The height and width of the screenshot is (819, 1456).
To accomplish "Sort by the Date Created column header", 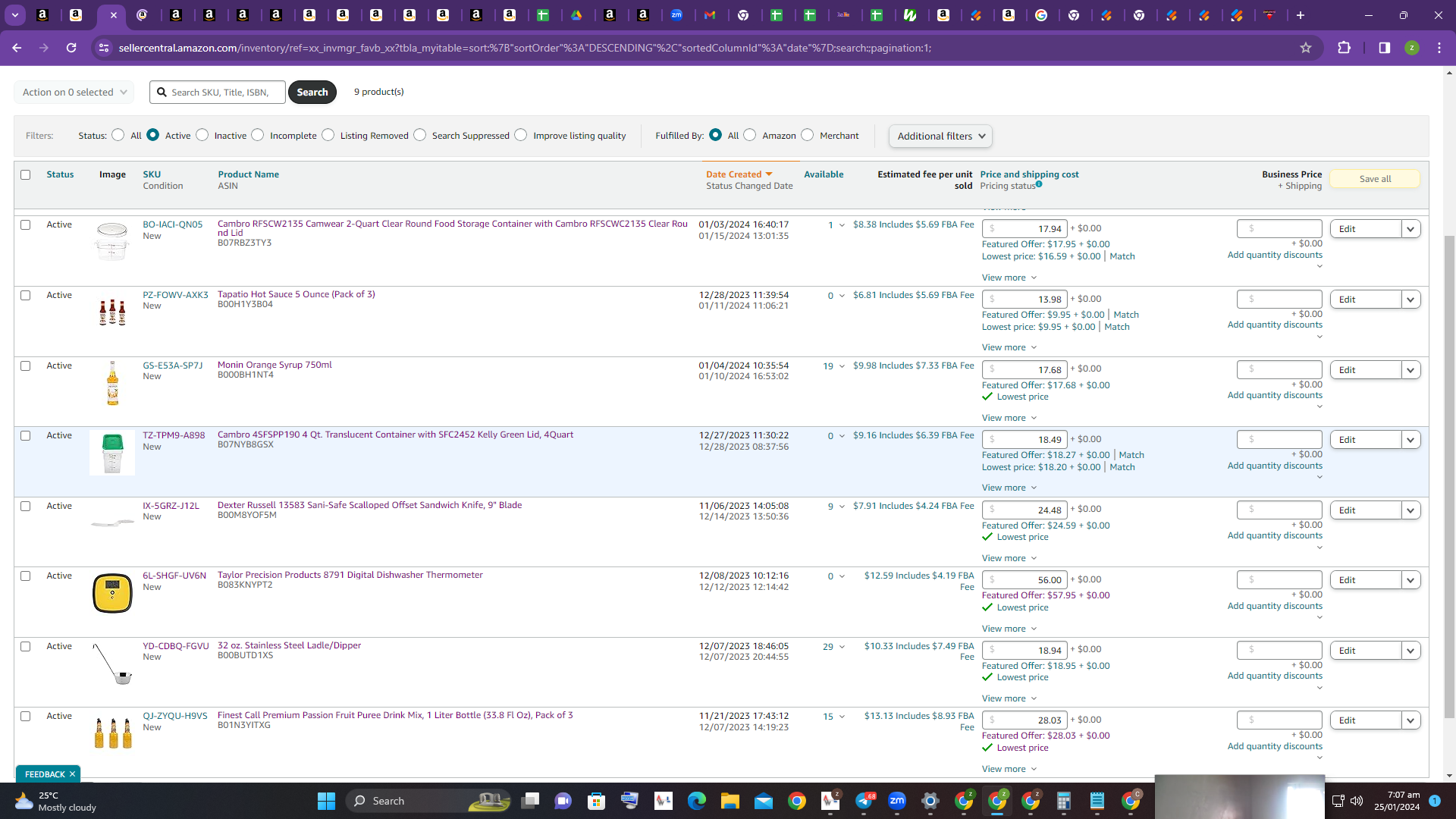I will coord(733,174).
